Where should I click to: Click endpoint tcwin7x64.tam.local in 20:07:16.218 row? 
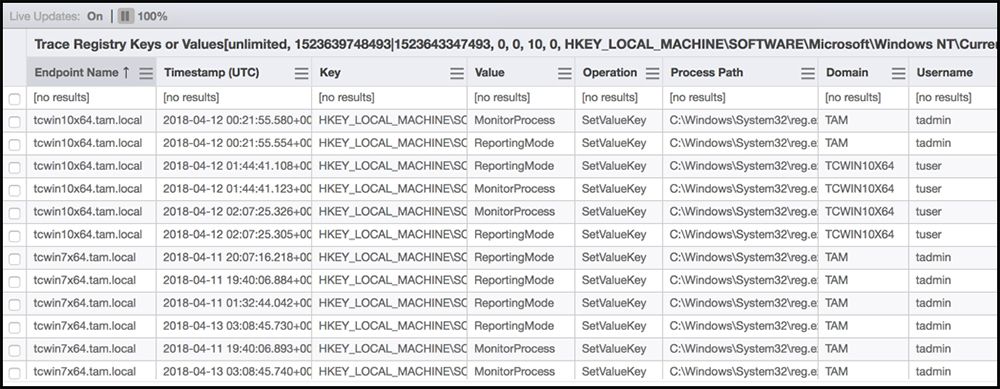[85, 258]
